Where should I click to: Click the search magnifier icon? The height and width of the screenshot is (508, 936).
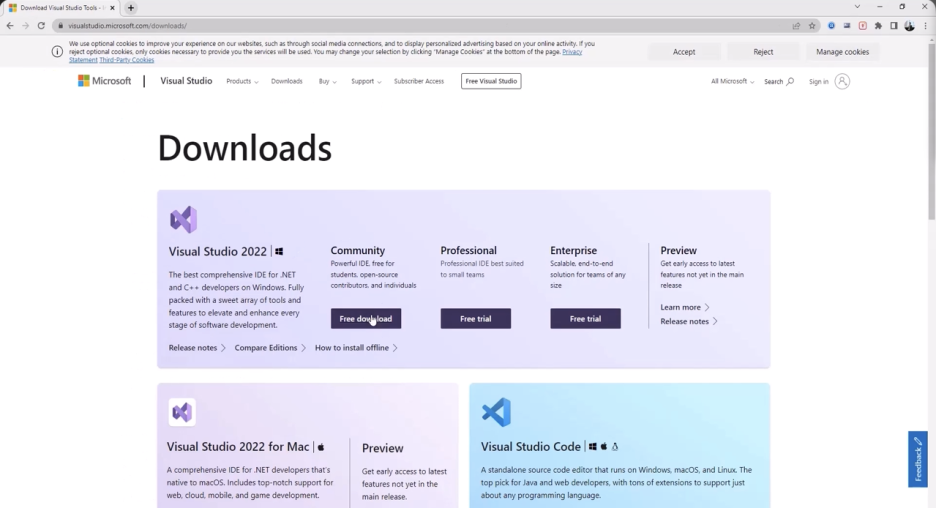pyautogui.click(x=790, y=81)
